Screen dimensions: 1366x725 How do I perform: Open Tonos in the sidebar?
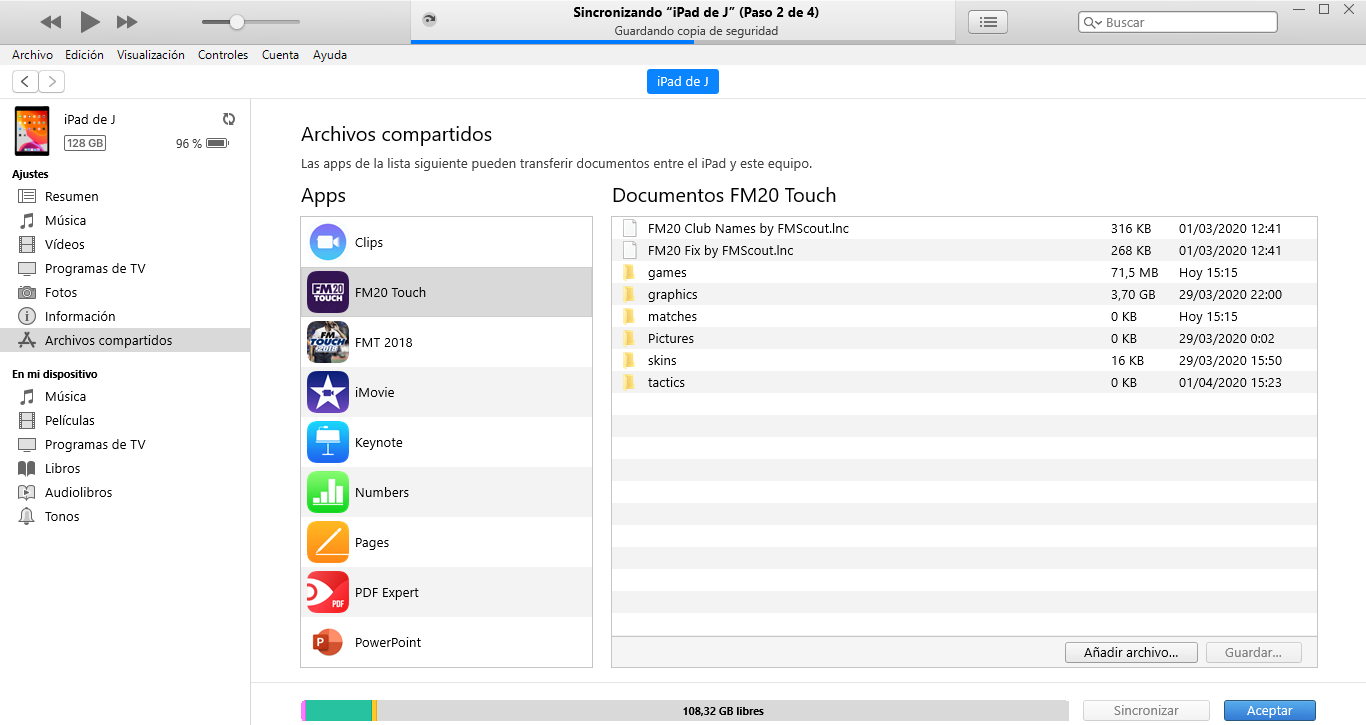[125, 516]
